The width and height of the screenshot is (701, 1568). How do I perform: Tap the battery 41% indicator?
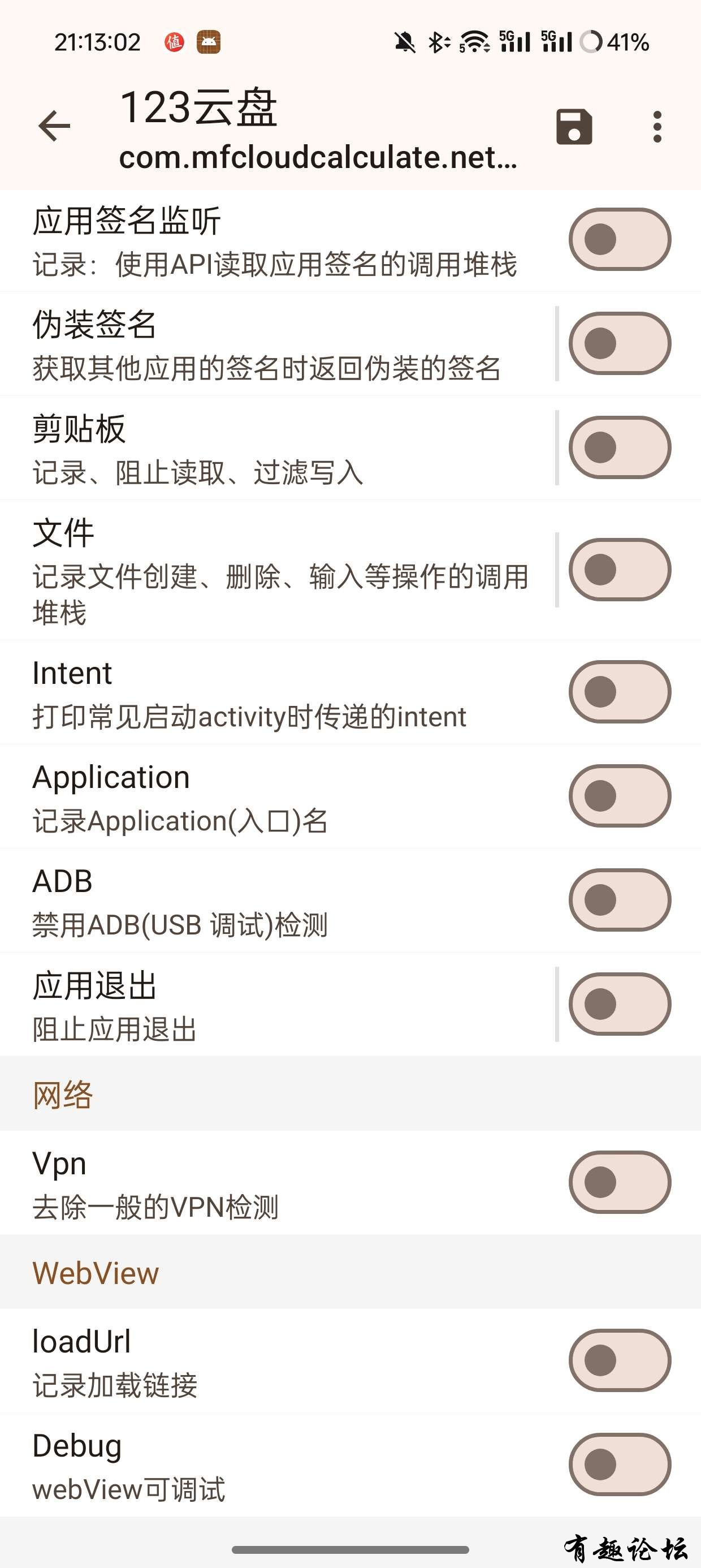click(x=615, y=42)
